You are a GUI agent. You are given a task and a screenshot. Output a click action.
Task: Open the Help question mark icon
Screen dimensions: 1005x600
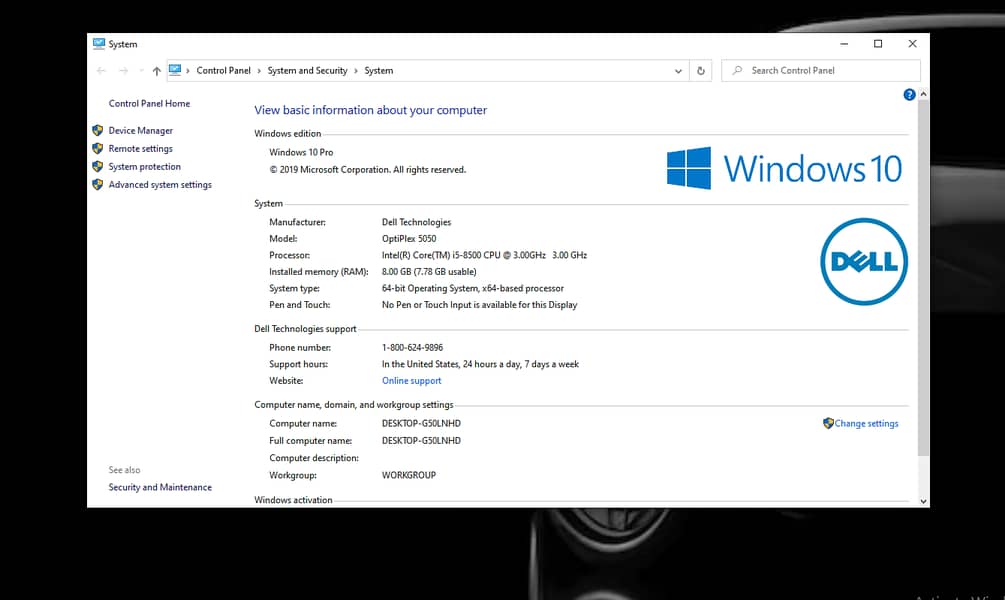pyautogui.click(x=909, y=95)
